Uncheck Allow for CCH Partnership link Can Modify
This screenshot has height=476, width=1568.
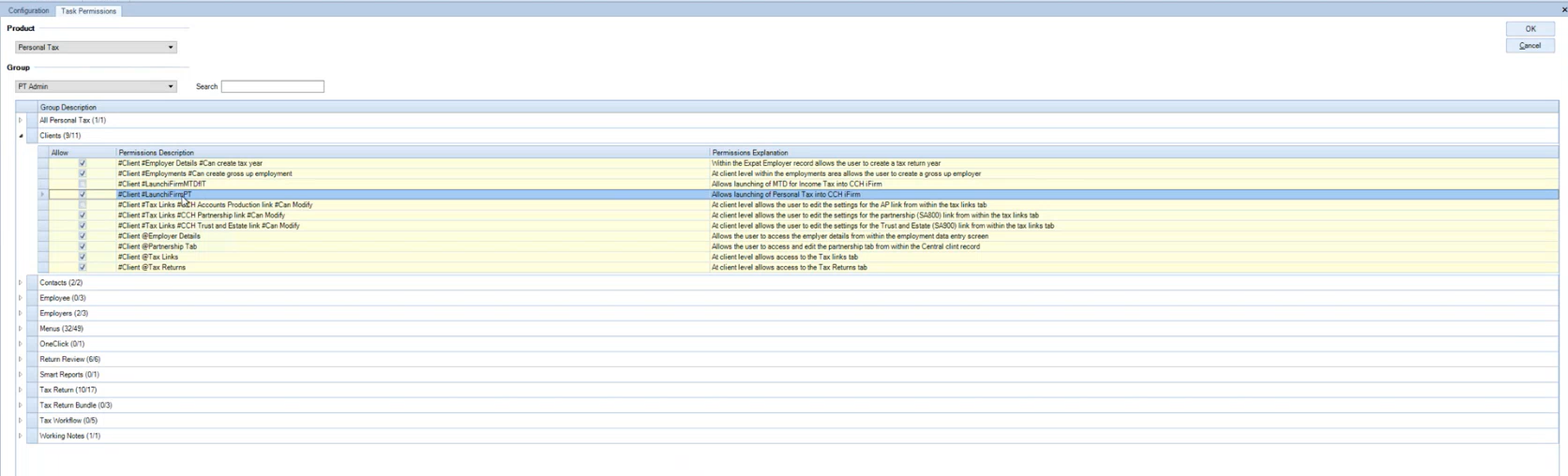click(x=83, y=216)
